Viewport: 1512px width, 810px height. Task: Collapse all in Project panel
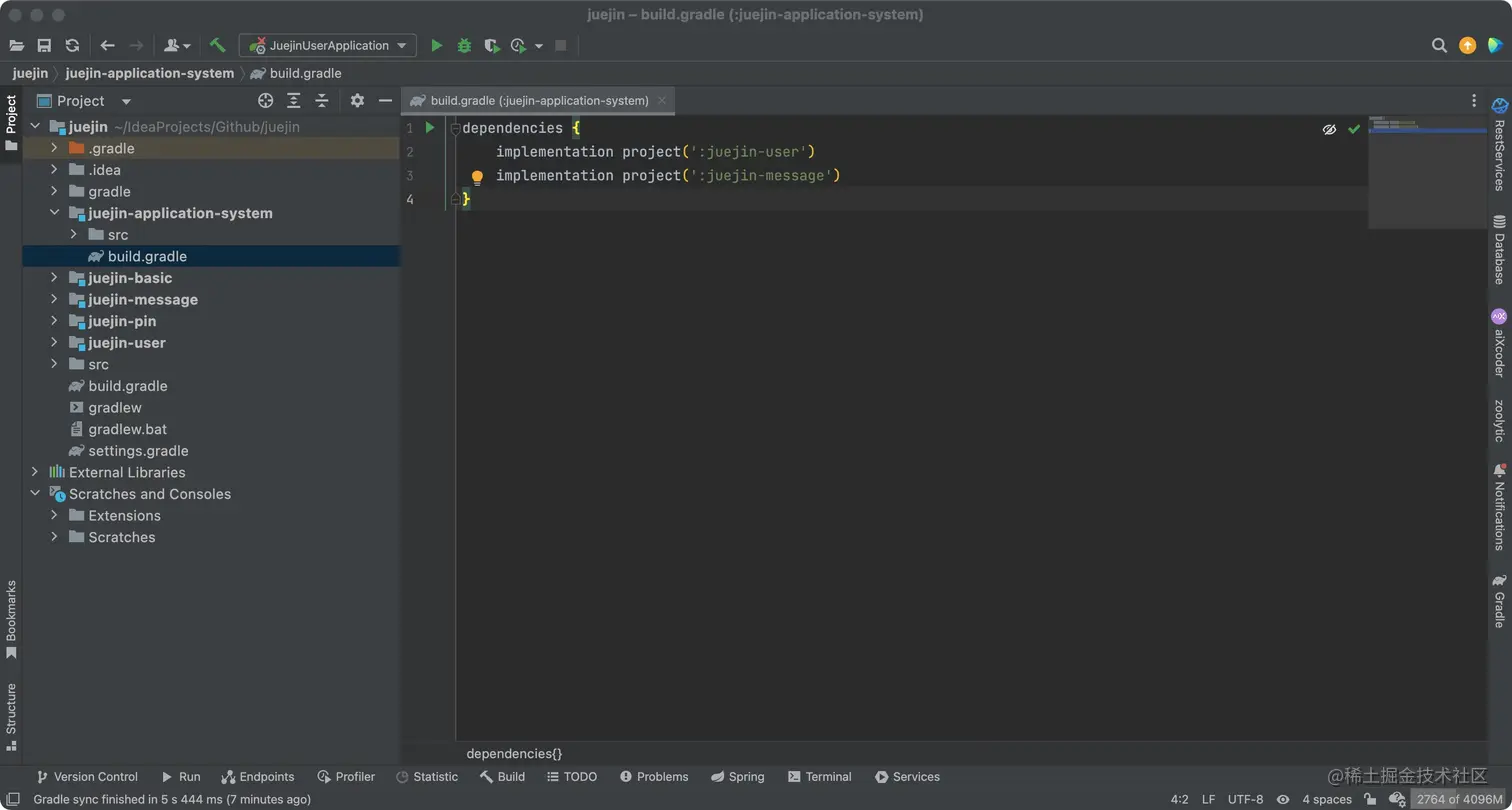coord(322,100)
